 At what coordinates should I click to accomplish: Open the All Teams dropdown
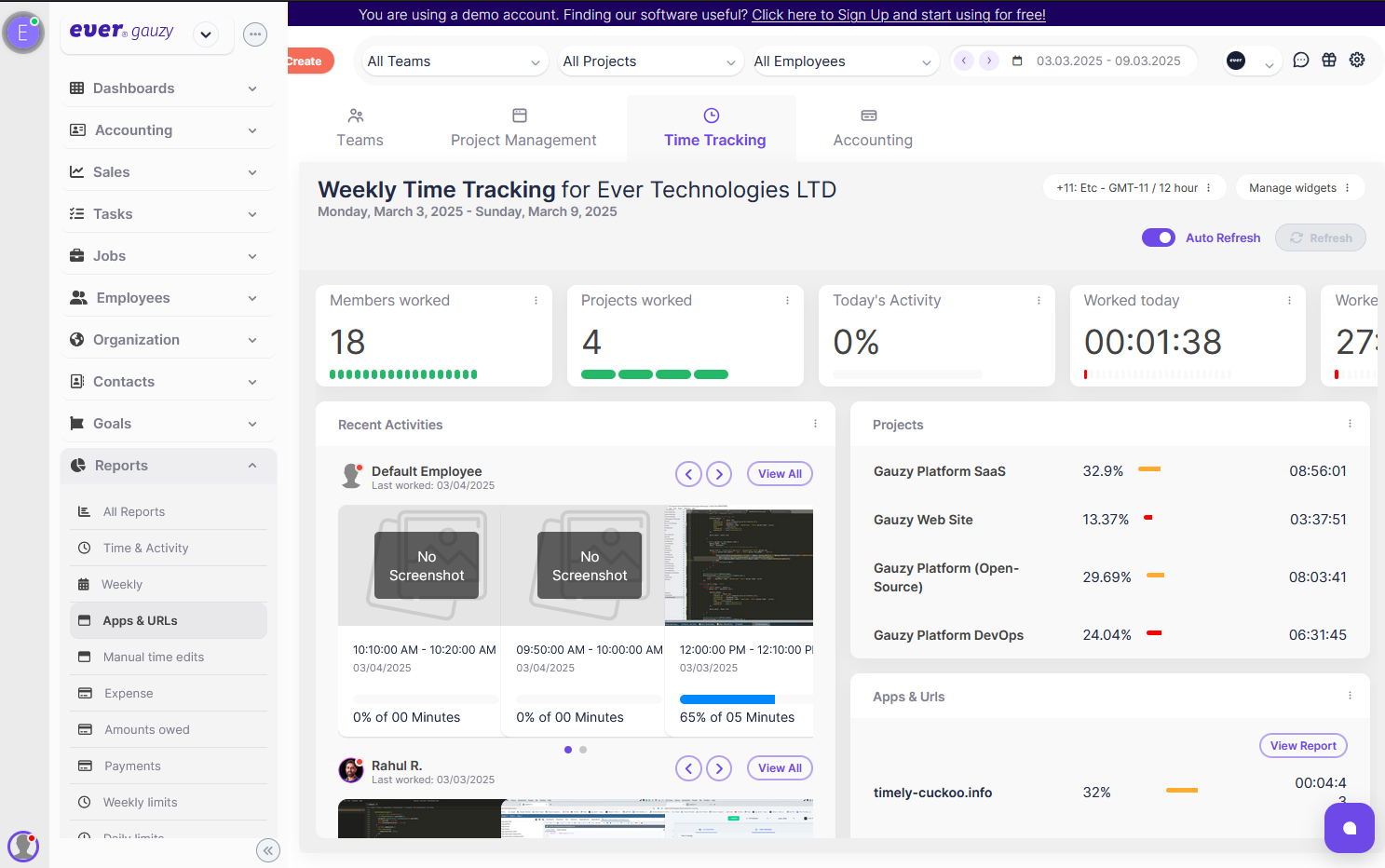(x=455, y=61)
